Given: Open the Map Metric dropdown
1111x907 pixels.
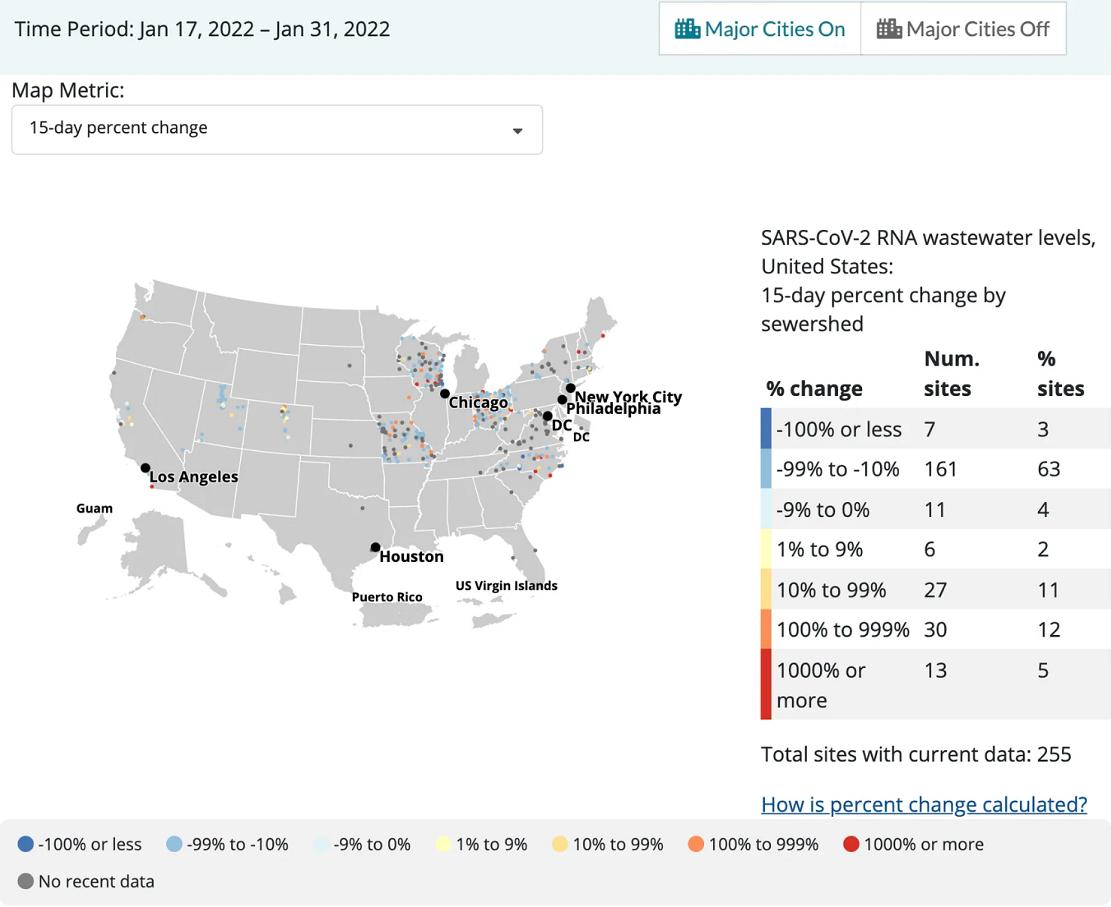Looking at the screenshot, I should pos(277,130).
